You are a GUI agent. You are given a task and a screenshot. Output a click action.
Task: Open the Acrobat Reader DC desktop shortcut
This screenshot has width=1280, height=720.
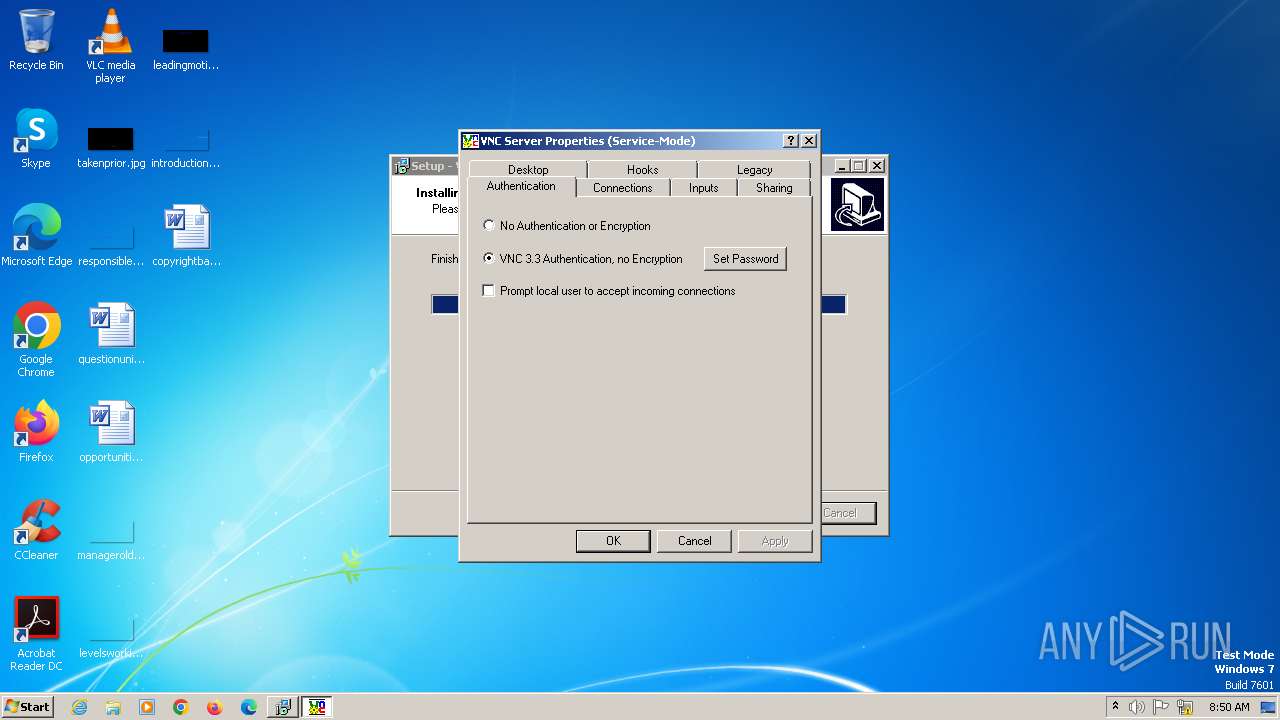36,634
